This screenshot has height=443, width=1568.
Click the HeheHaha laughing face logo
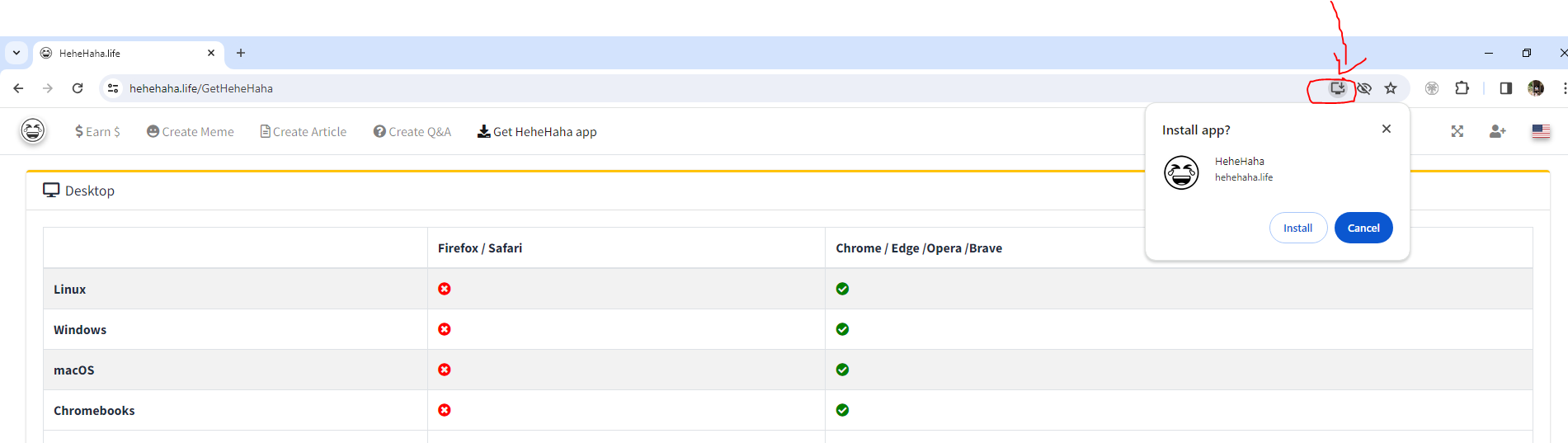[x=33, y=130]
